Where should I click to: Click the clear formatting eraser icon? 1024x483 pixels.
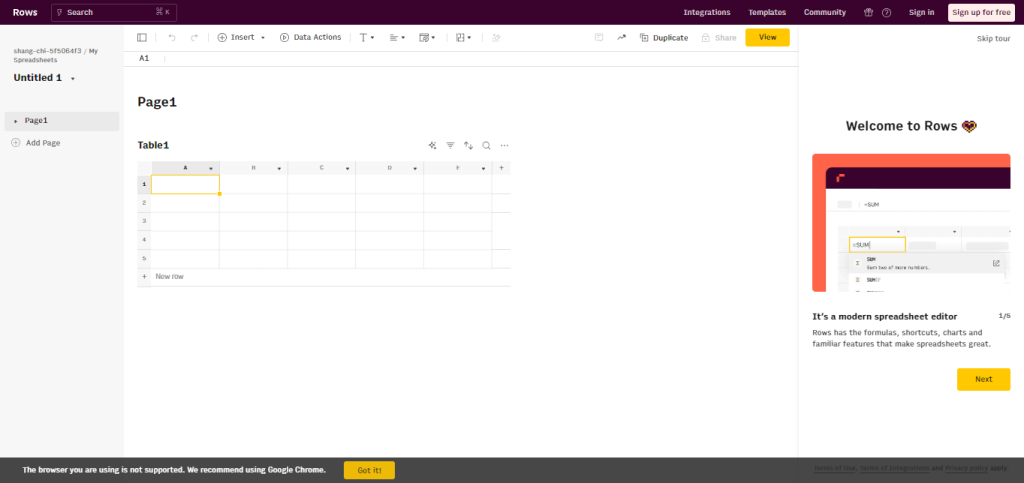496,38
